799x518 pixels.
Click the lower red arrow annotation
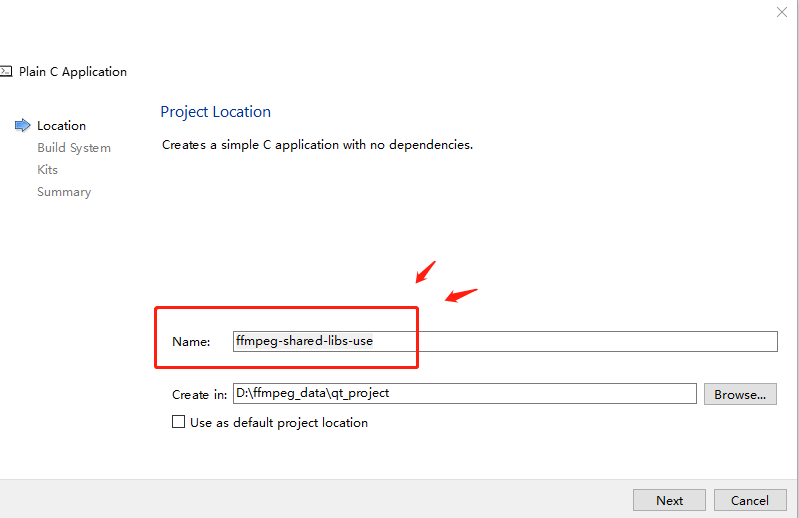tap(460, 295)
